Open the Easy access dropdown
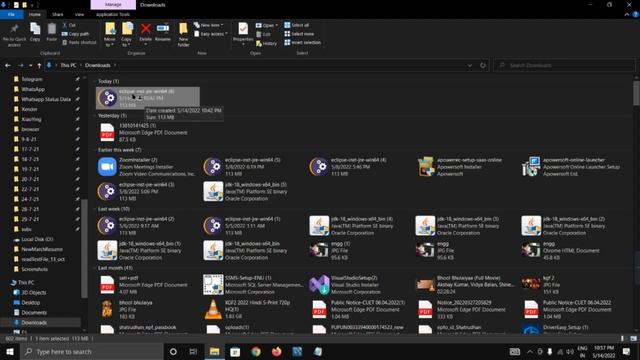The height and width of the screenshot is (360, 640). [x=211, y=34]
